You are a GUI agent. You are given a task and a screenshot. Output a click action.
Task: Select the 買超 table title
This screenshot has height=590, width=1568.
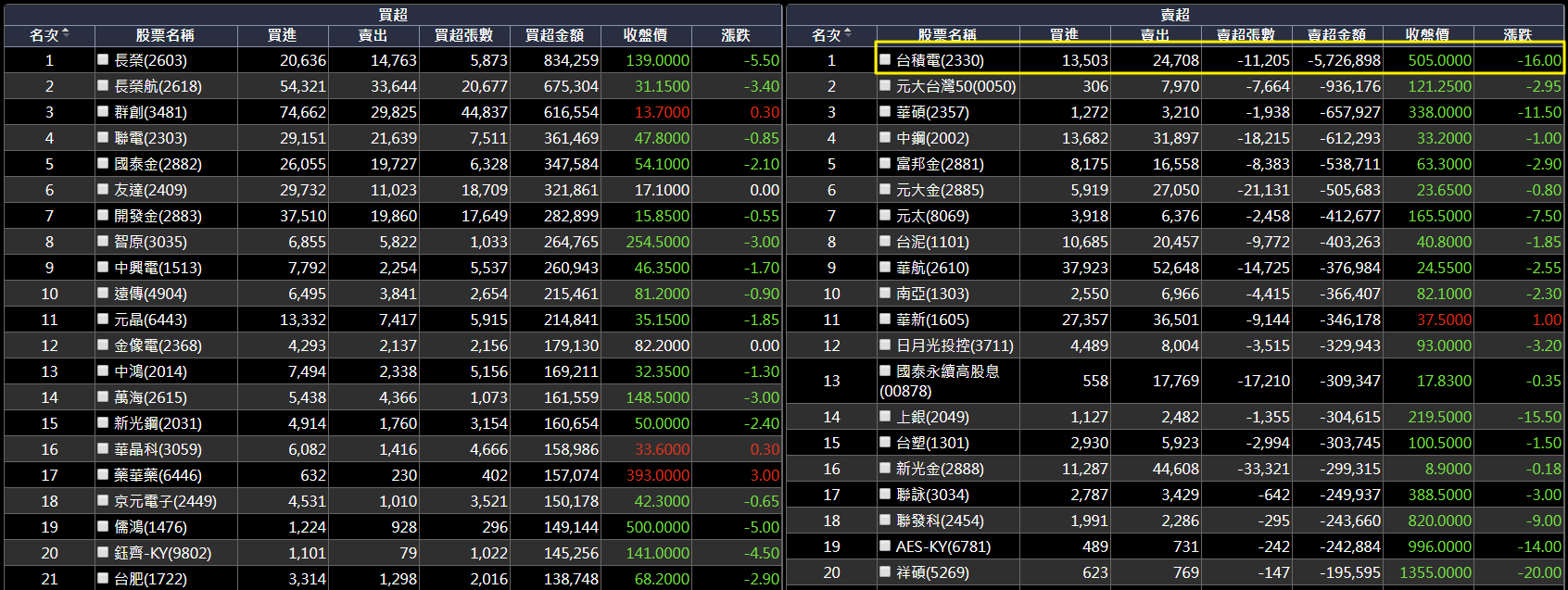tap(393, 14)
